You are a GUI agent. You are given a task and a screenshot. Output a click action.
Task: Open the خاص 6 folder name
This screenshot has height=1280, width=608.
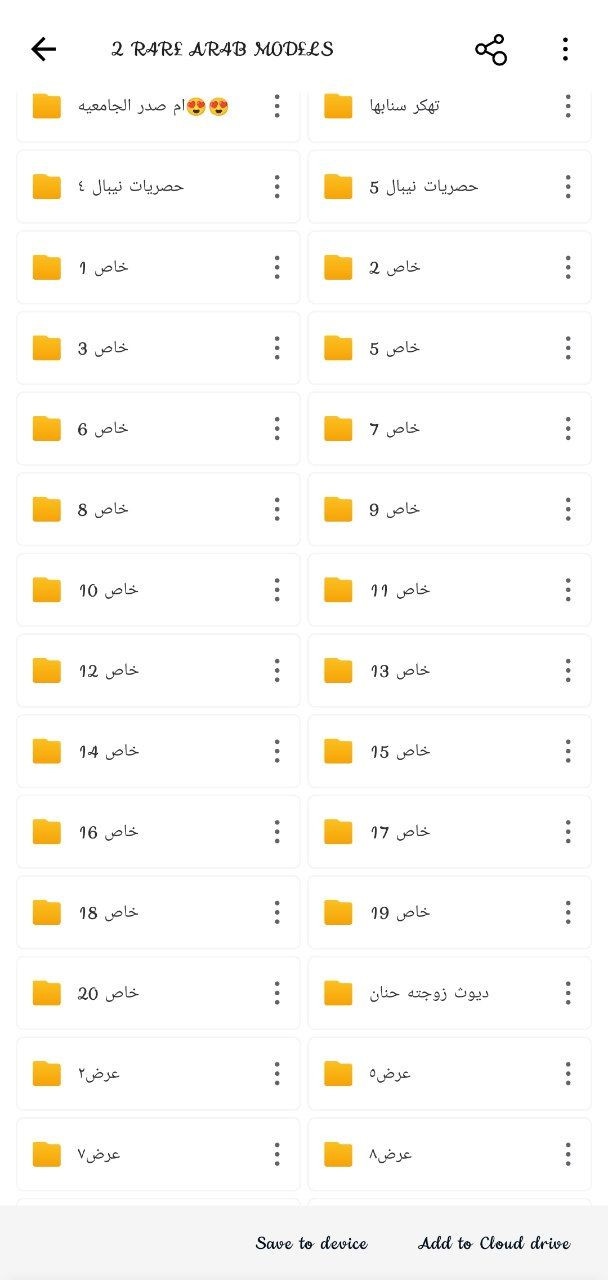click(x=103, y=428)
